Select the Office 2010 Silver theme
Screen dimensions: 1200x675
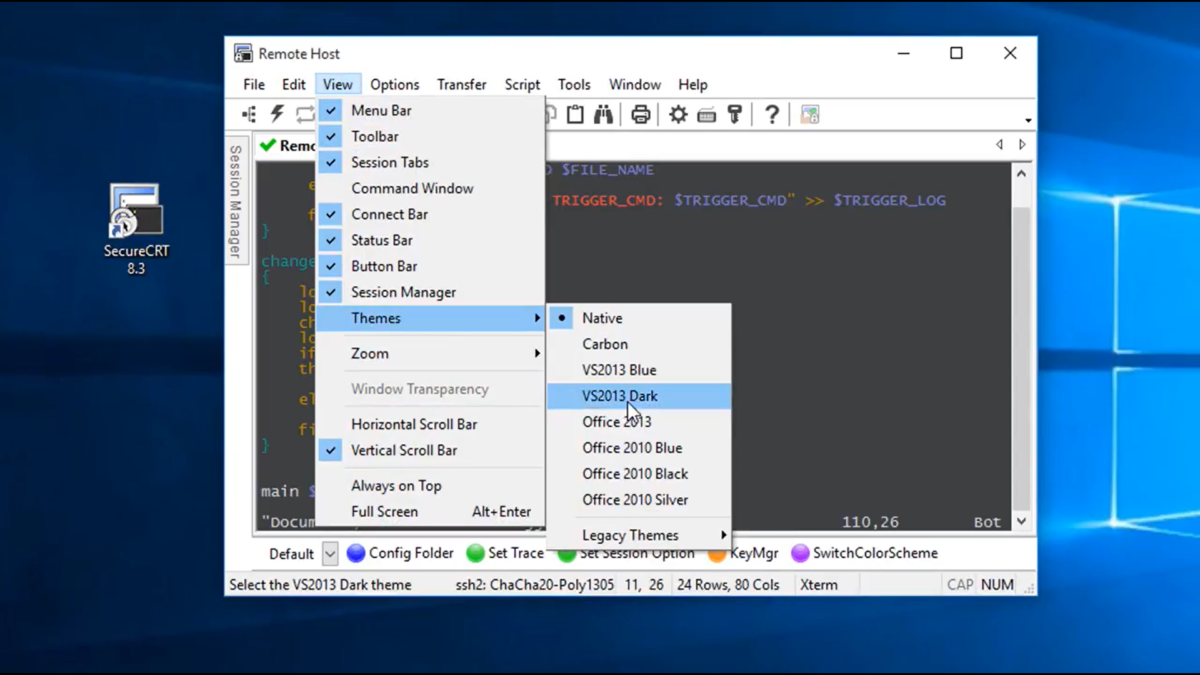coord(639,500)
